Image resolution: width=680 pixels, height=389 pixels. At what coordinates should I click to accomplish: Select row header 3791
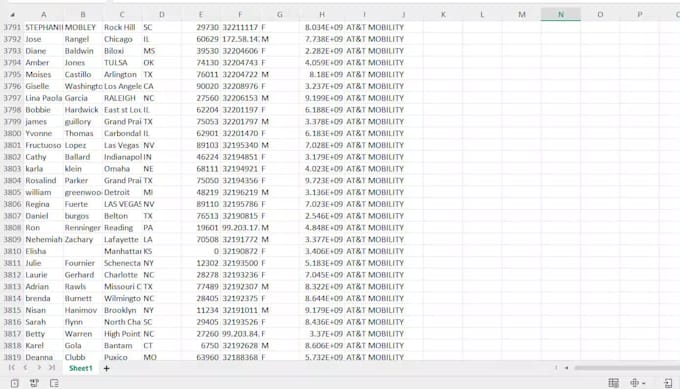coord(12,27)
